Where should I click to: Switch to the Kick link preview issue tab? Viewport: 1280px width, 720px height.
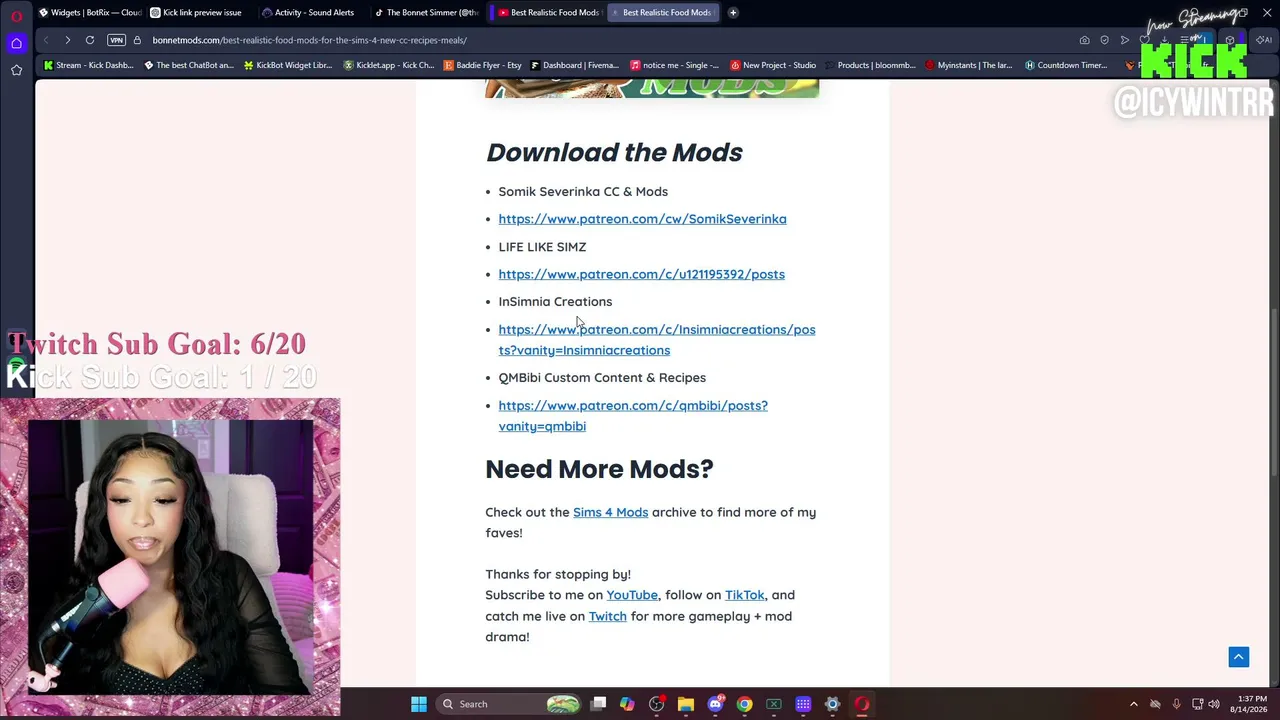(x=202, y=13)
